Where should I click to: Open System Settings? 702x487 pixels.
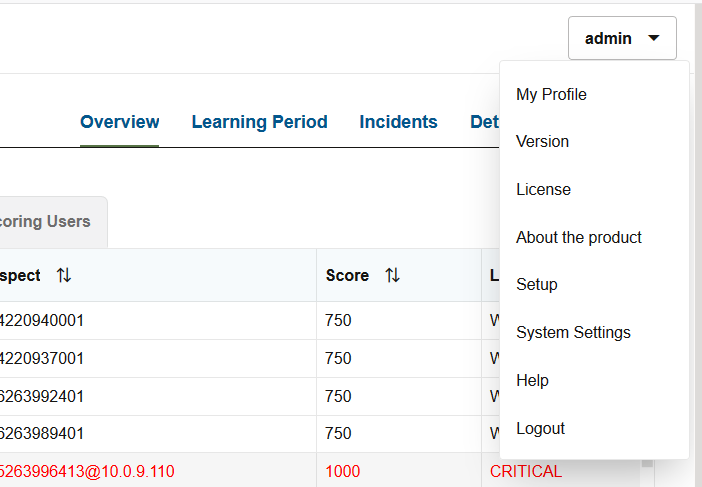click(573, 333)
